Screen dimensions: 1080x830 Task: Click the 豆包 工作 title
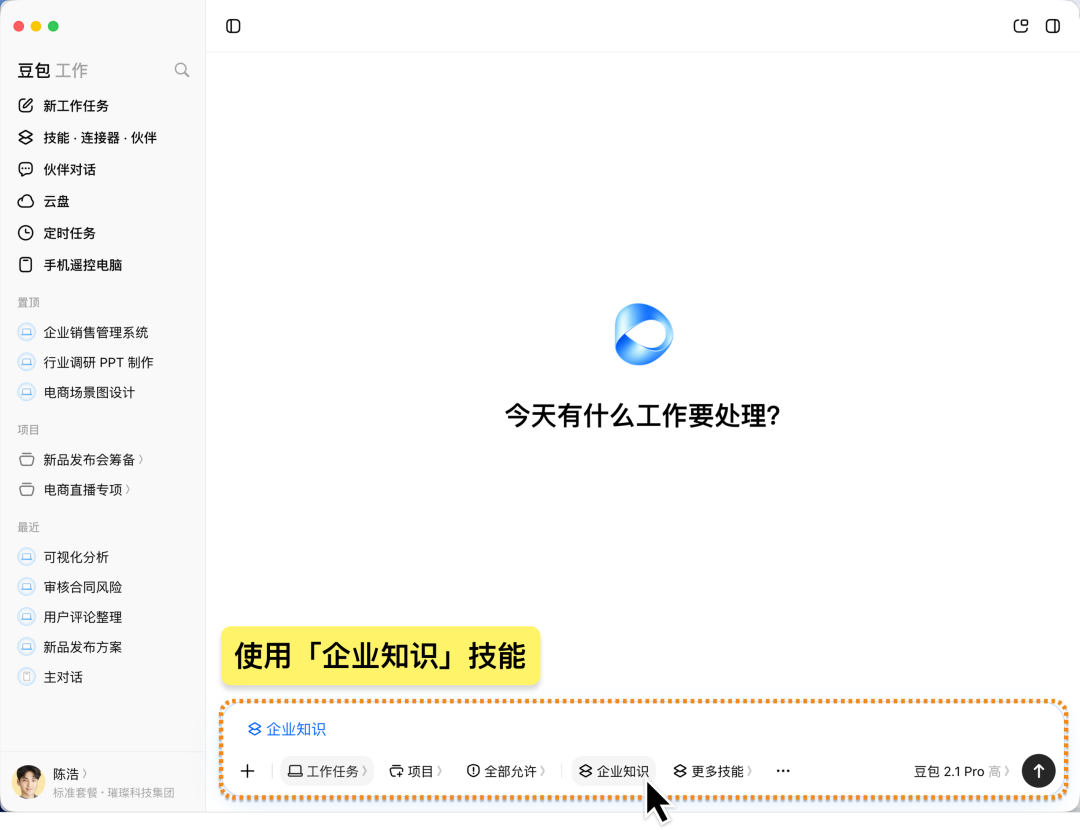pyautogui.click(x=52, y=70)
